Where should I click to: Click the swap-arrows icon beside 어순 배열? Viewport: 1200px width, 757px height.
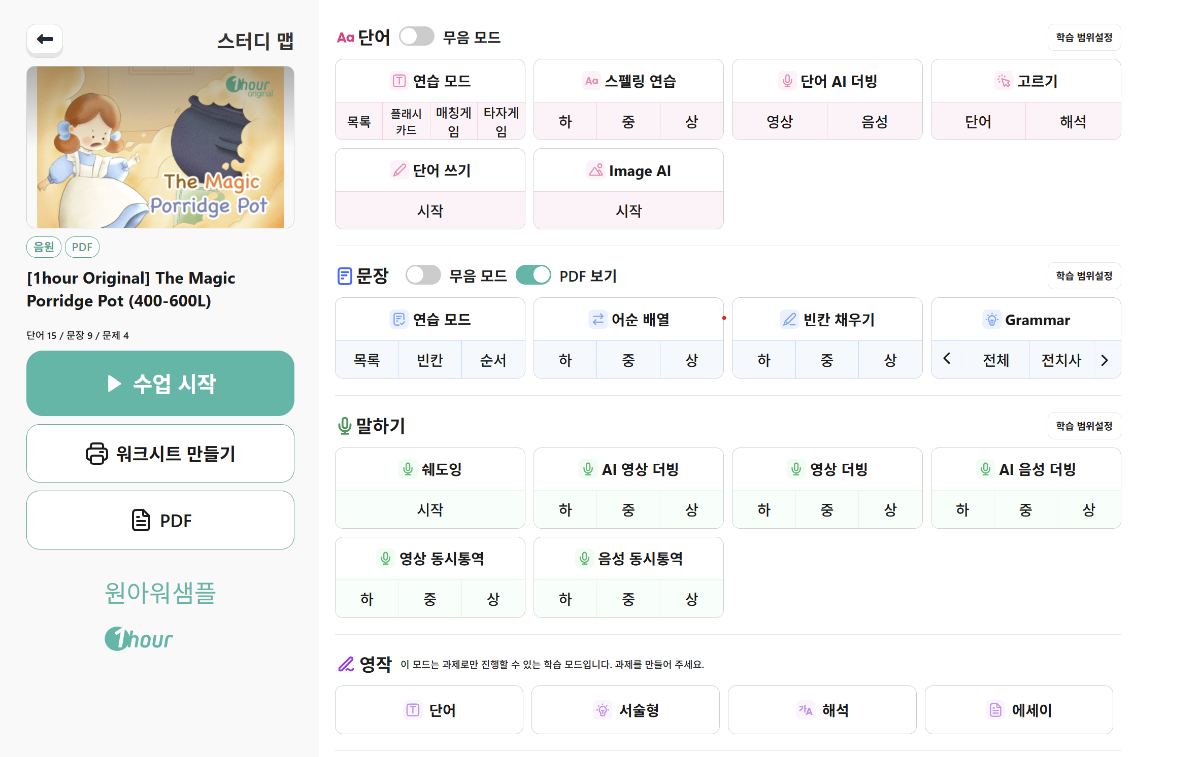click(x=598, y=320)
